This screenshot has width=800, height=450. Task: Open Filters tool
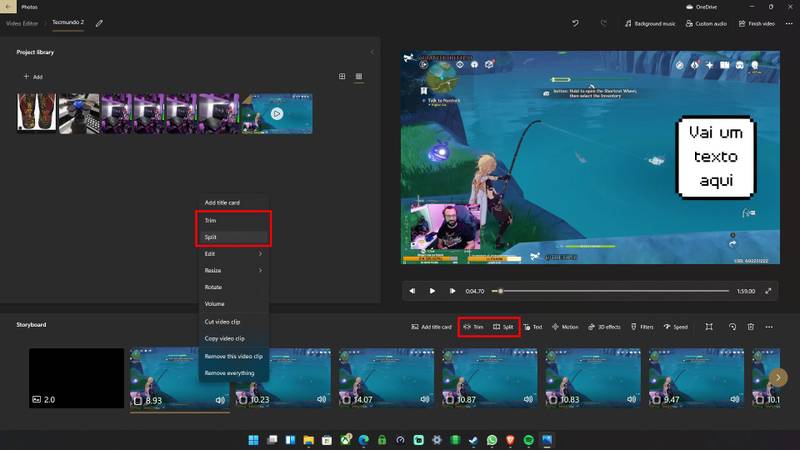(x=642, y=327)
